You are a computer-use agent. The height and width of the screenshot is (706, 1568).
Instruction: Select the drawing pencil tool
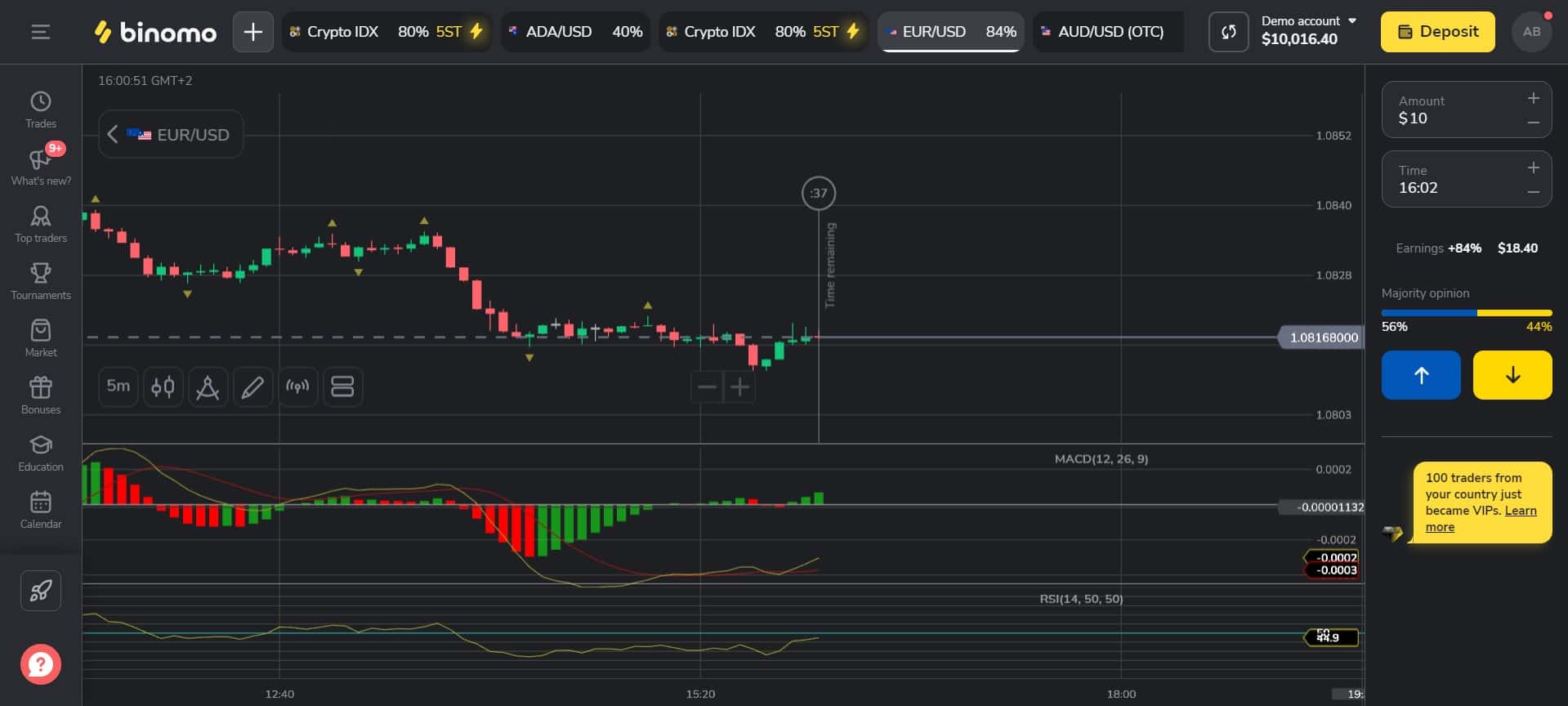click(x=252, y=387)
